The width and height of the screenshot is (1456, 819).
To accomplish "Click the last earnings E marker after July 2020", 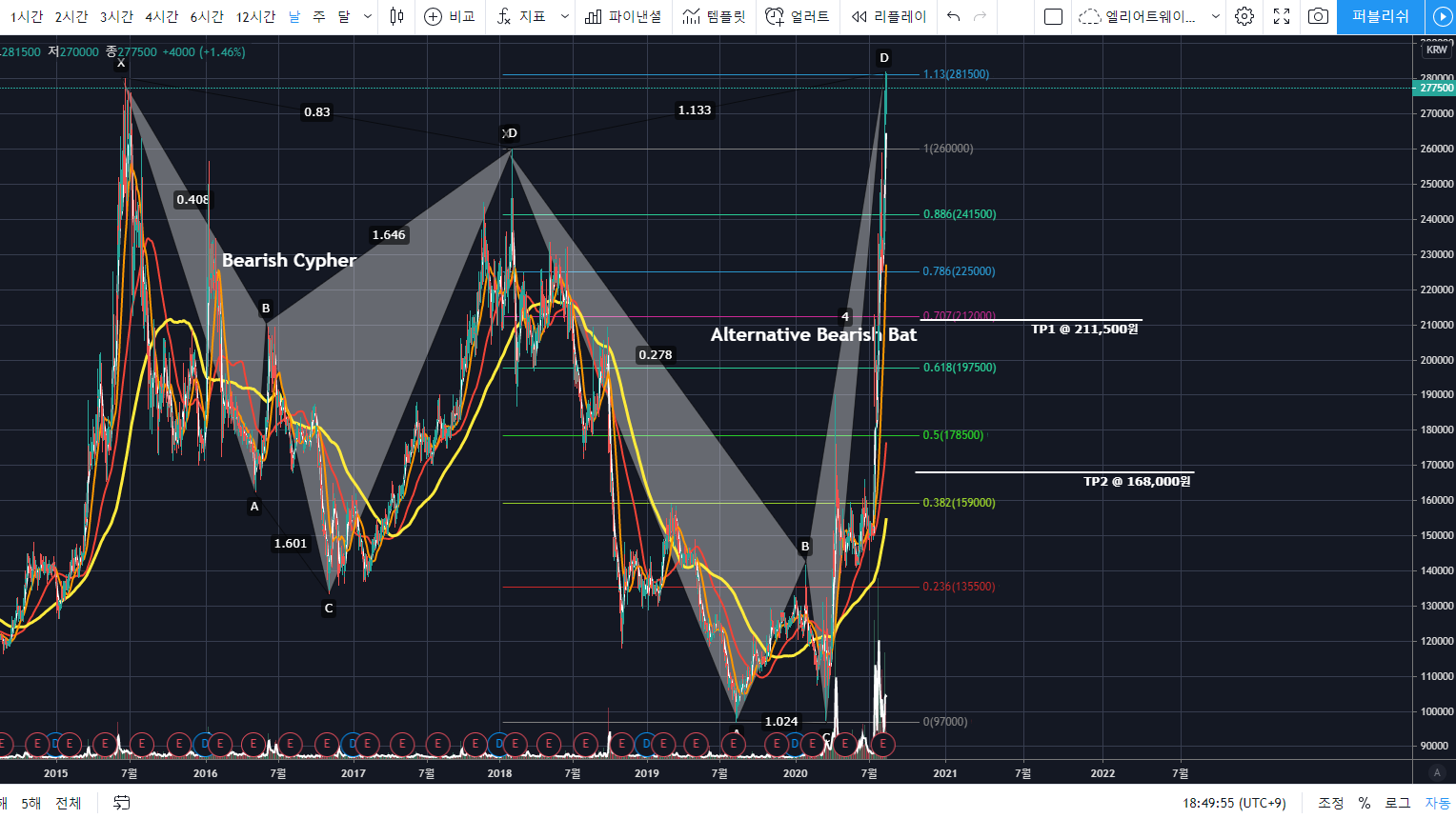I will pyautogui.click(x=883, y=744).
